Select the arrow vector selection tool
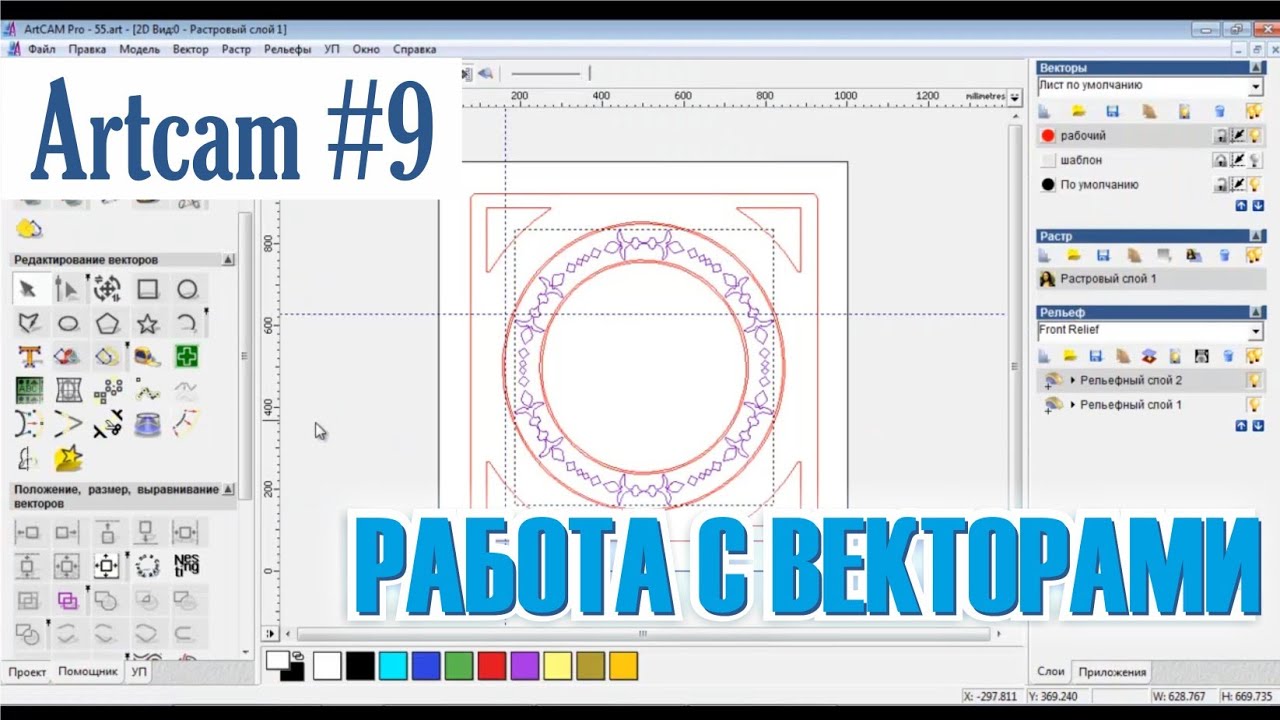The image size is (1280, 720). pyautogui.click(x=28, y=289)
